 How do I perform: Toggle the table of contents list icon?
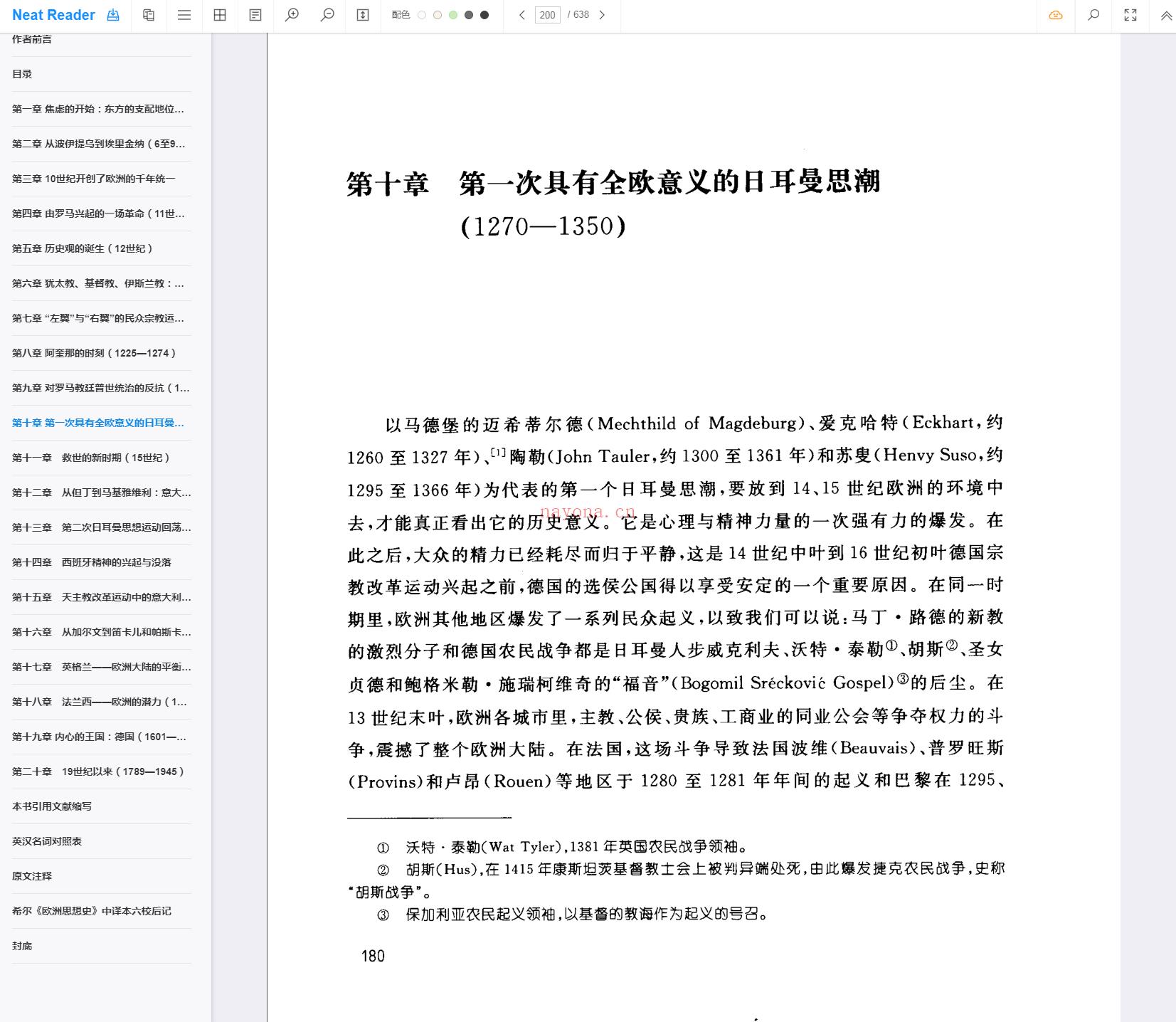click(184, 15)
